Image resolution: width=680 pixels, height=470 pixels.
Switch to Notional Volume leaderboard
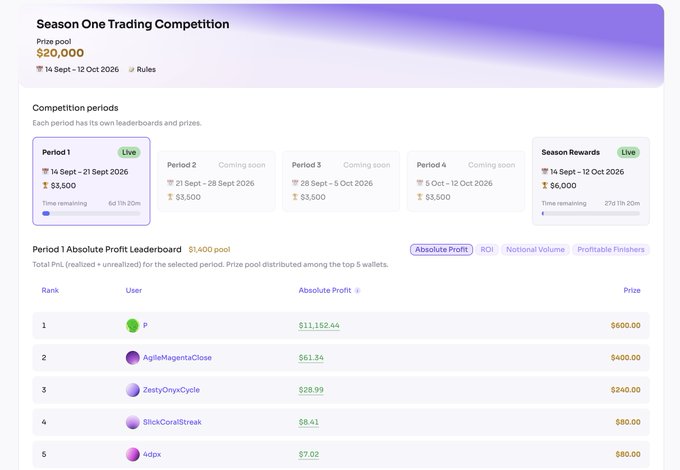pyautogui.click(x=535, y=250)
